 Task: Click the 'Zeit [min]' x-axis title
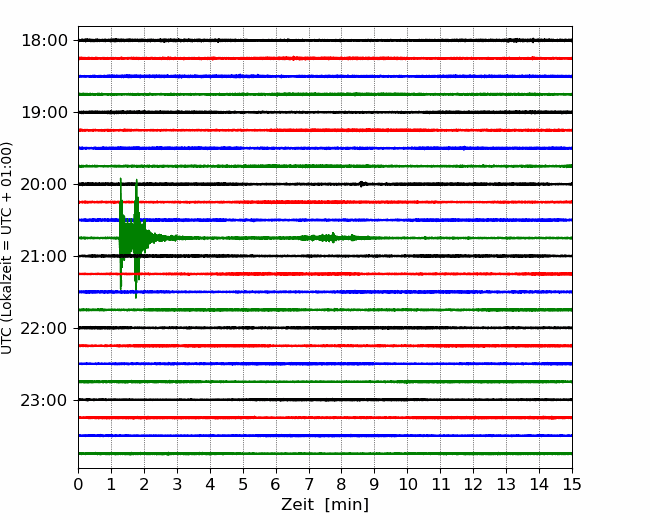tap(325, 505)
